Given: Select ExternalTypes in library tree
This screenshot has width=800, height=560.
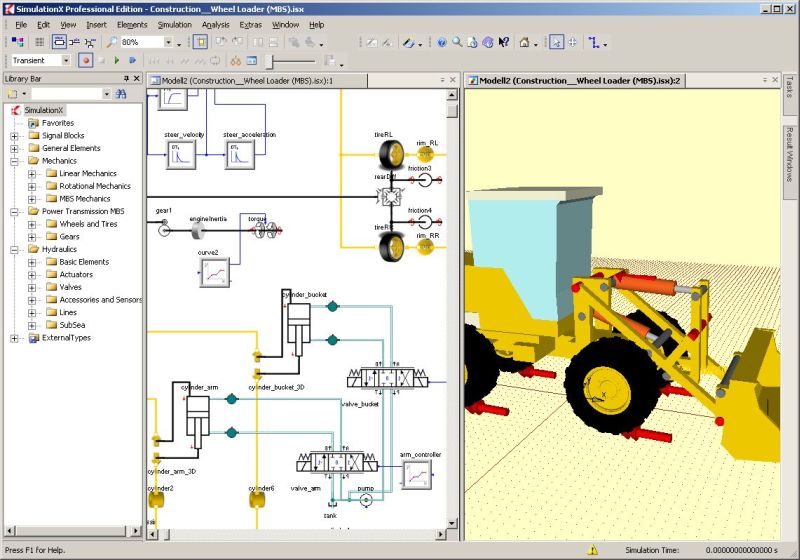Looking at the screenshot, I should pyautogui.click(x=66, y=338).
